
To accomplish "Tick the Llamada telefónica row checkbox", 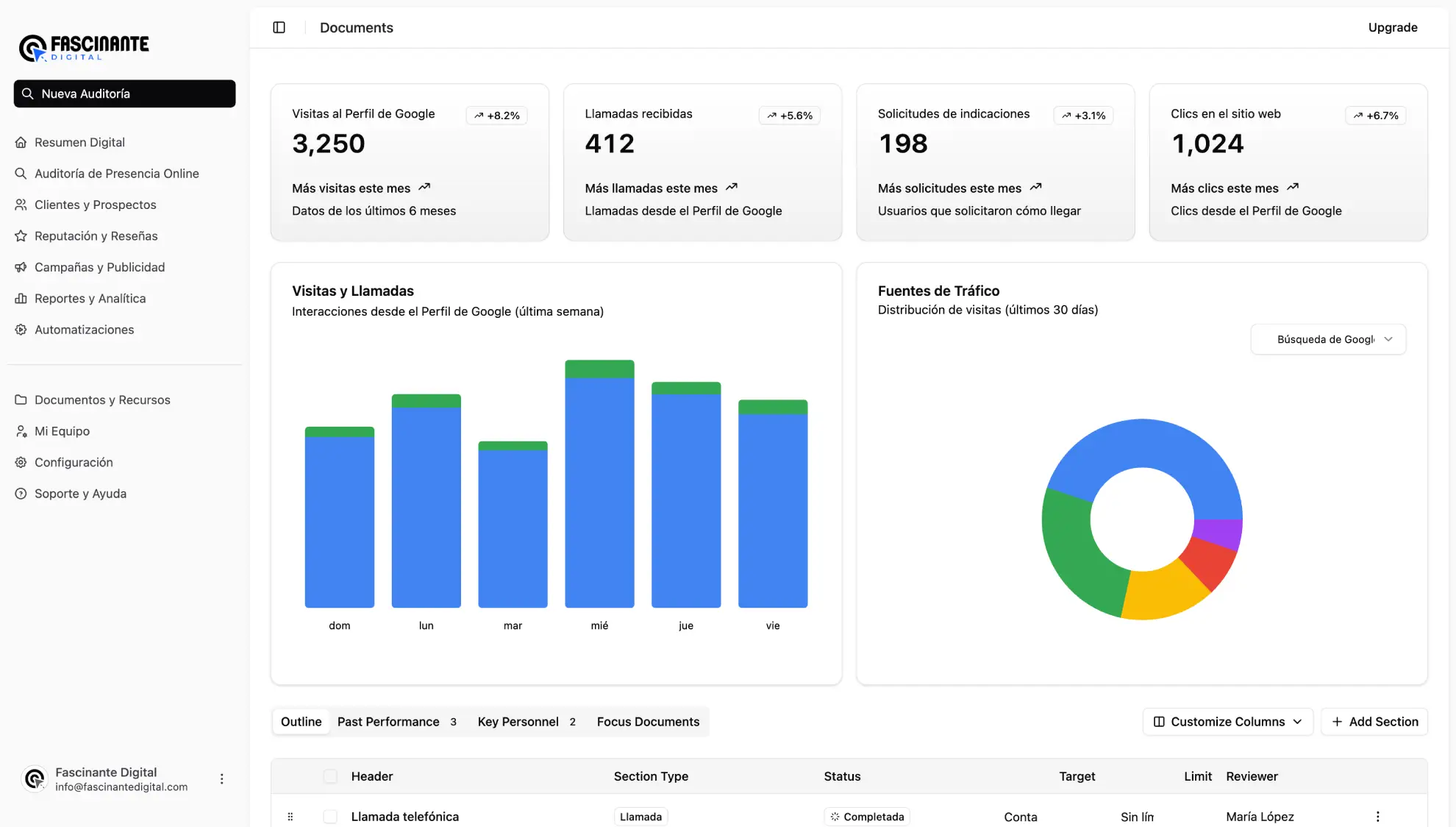I will point(330,817).
